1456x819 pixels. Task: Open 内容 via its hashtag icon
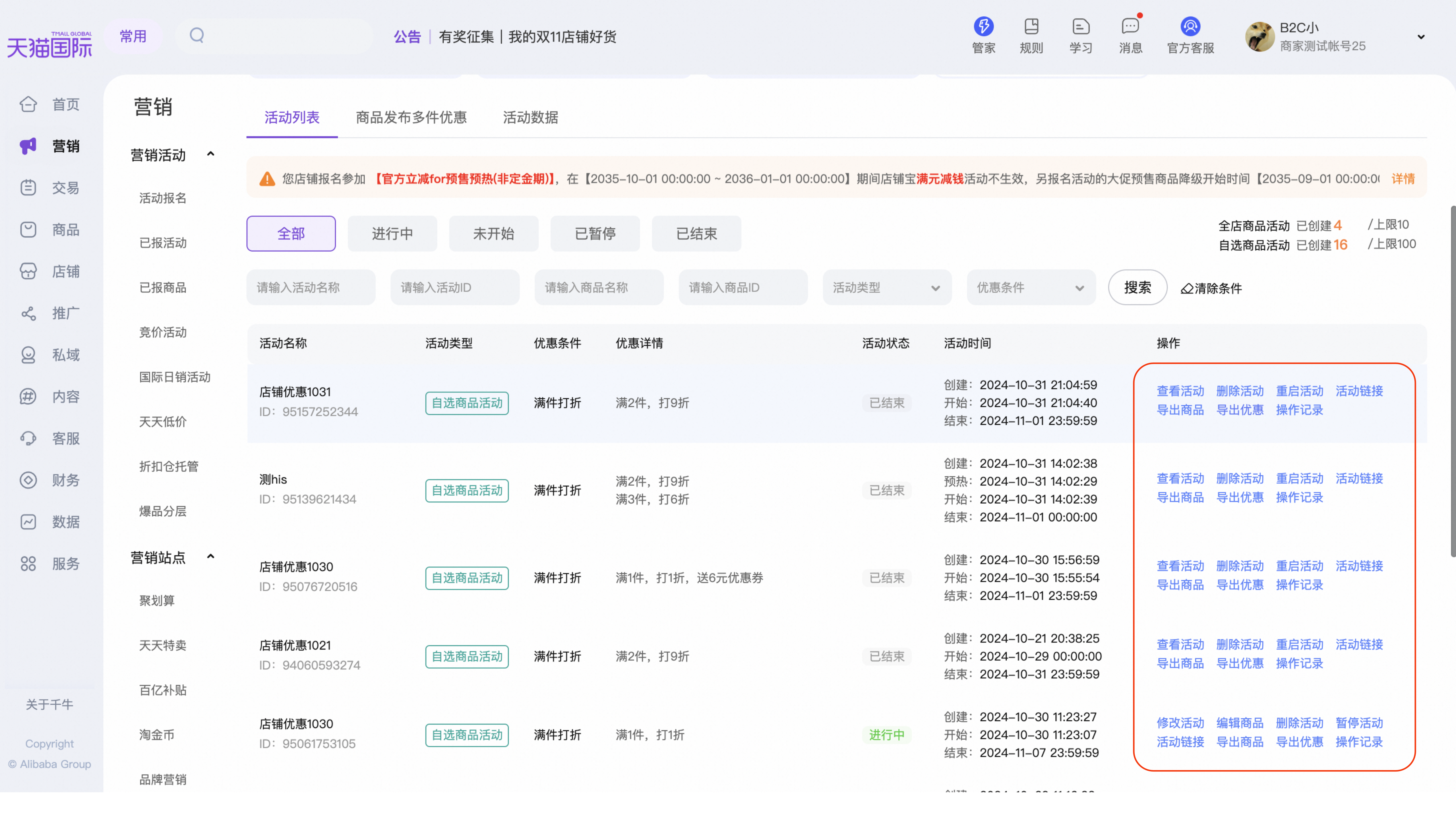pos(28,397)
